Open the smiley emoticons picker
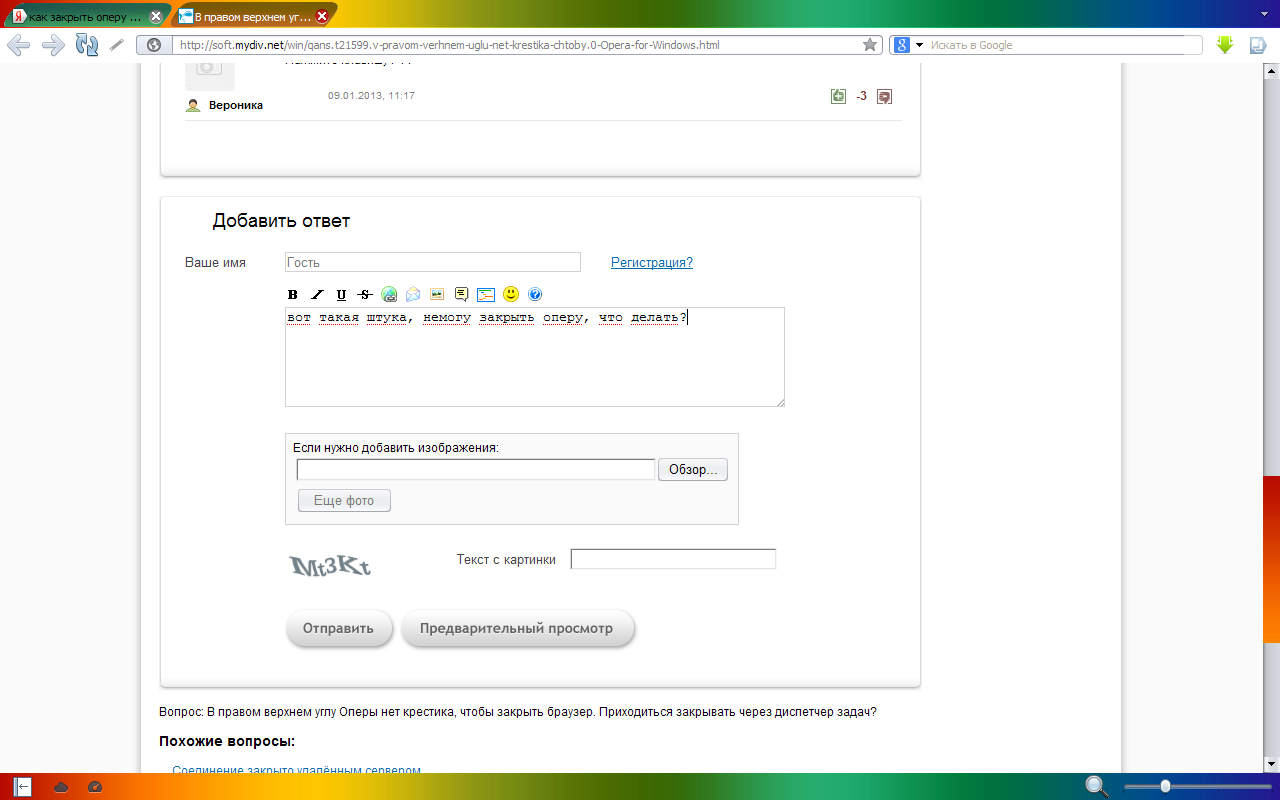The width and height of the screenshot is (1280, 800). [x=511, y=294]
